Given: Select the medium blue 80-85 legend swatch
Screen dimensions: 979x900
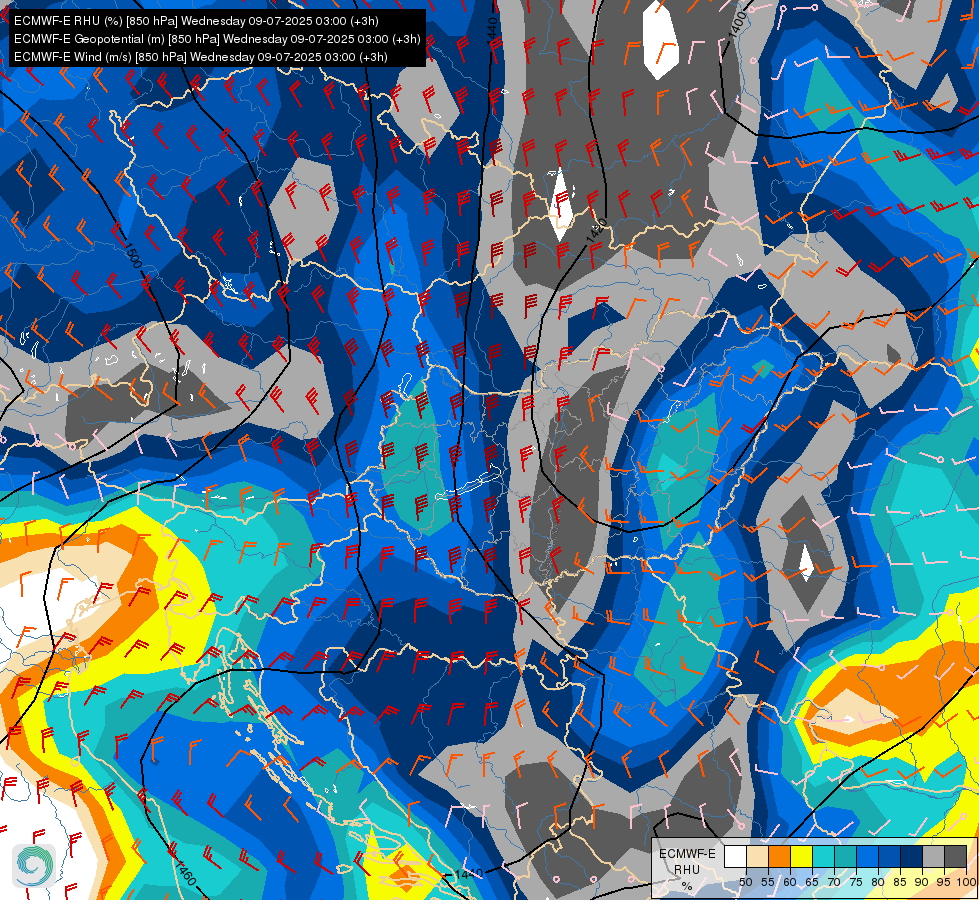Looking at the screenshot, I should [890, 856].
